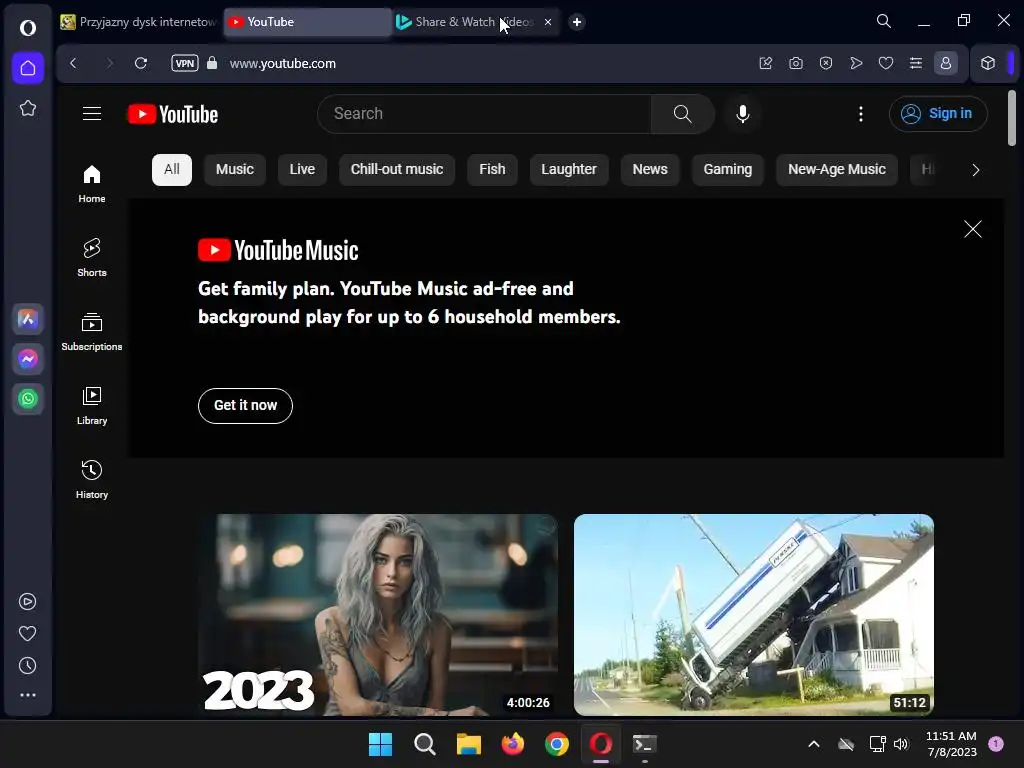Dismiss the YouTube Music banner
The height and width of the screenshot is (768, 1024).
click(x=972, y=229)
